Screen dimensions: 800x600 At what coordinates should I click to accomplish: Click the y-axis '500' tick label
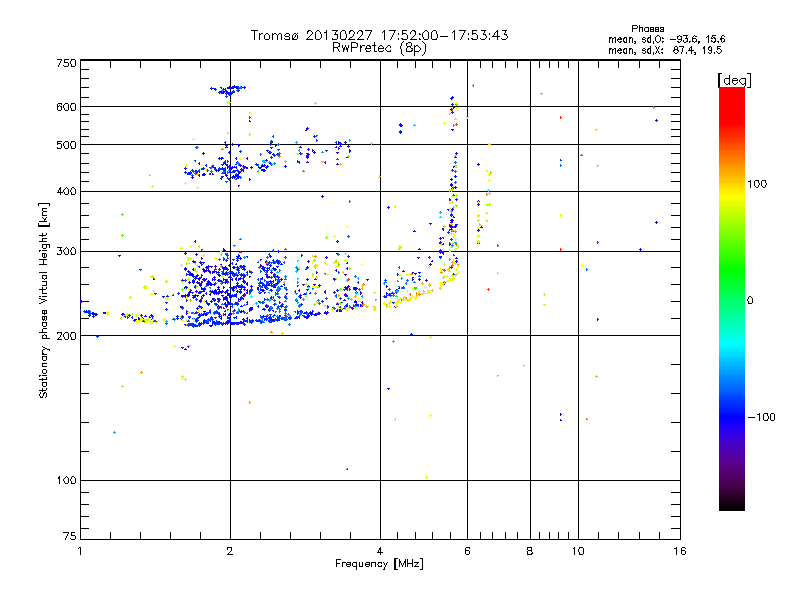click(x=67, y=145)
